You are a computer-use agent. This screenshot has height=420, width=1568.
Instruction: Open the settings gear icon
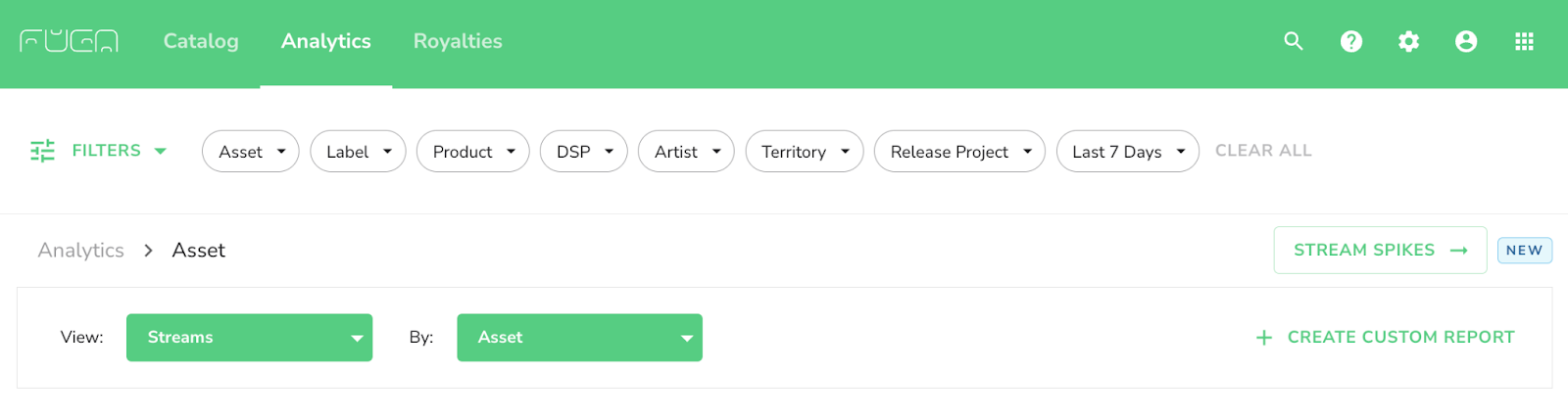click(1408, 41)
